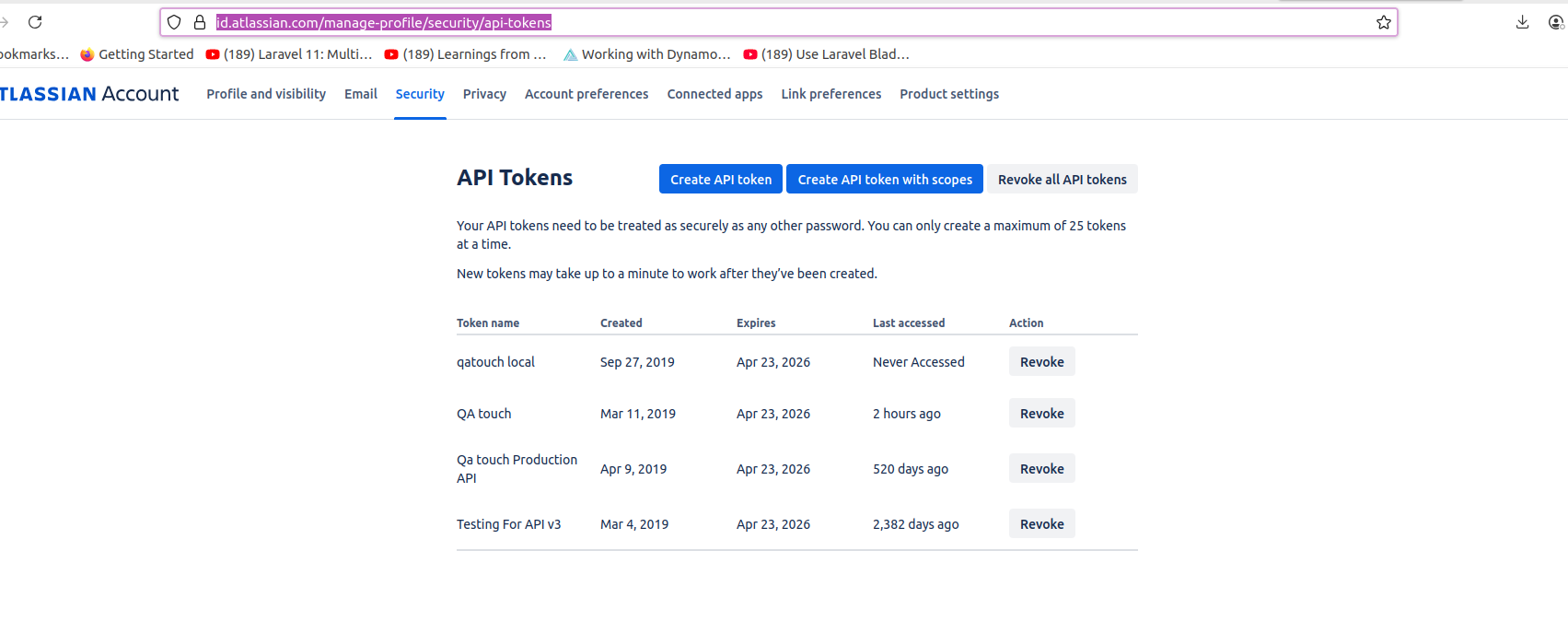Open Account preferences tab
Viewport: 1568px width, 633px height.
pos(587,94)
